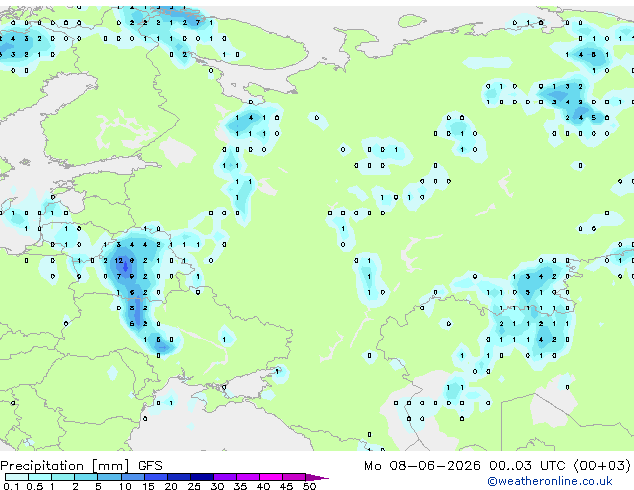The height and width of the screenshot is (490, 634).
Task: Click the legend swatch between 5 and 10
Action: click(110, 477)
